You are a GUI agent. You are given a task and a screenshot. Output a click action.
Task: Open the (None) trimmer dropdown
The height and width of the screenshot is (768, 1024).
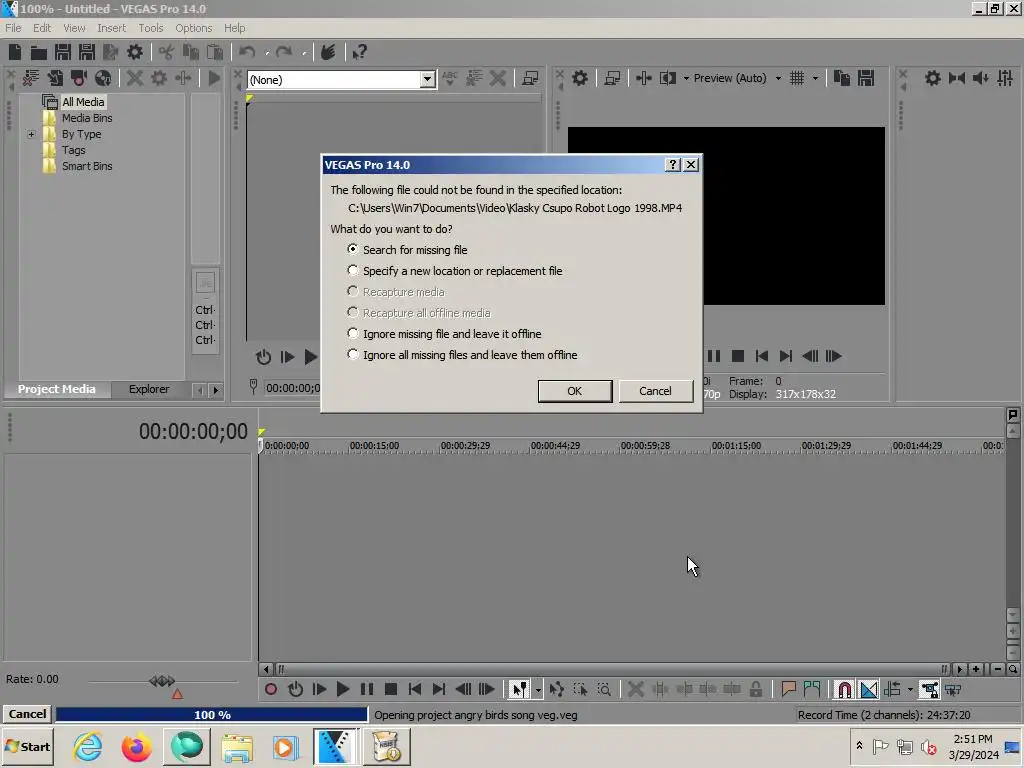click(427, 80)
